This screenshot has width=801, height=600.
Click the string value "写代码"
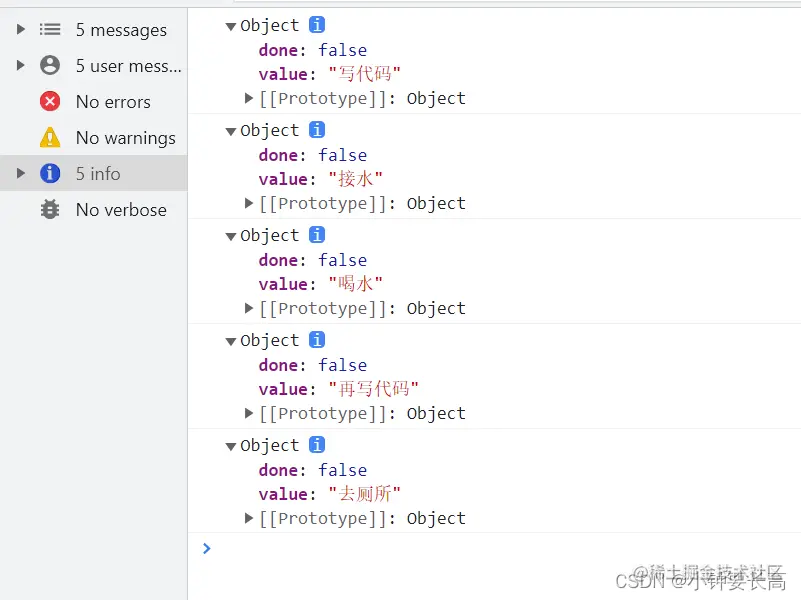(364, 74)
